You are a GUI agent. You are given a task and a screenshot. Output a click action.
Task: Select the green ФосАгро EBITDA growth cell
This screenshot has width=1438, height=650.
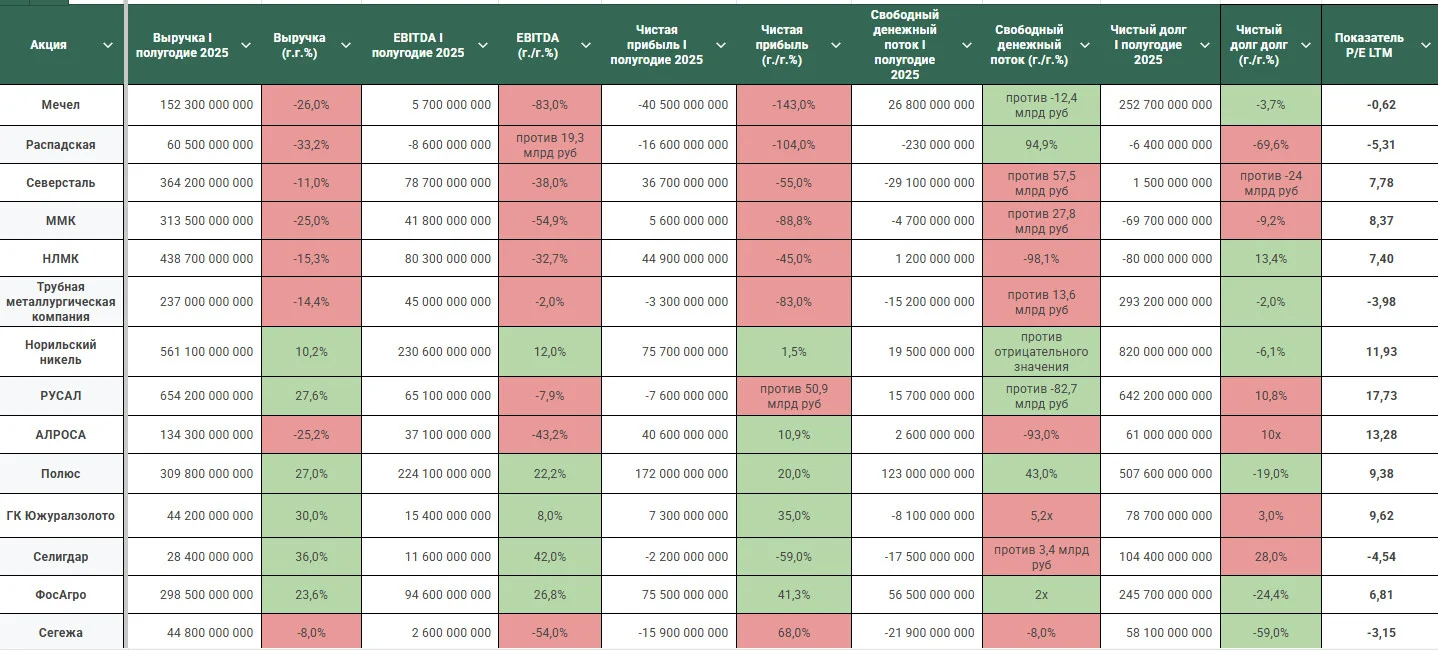tap(550, 595)
